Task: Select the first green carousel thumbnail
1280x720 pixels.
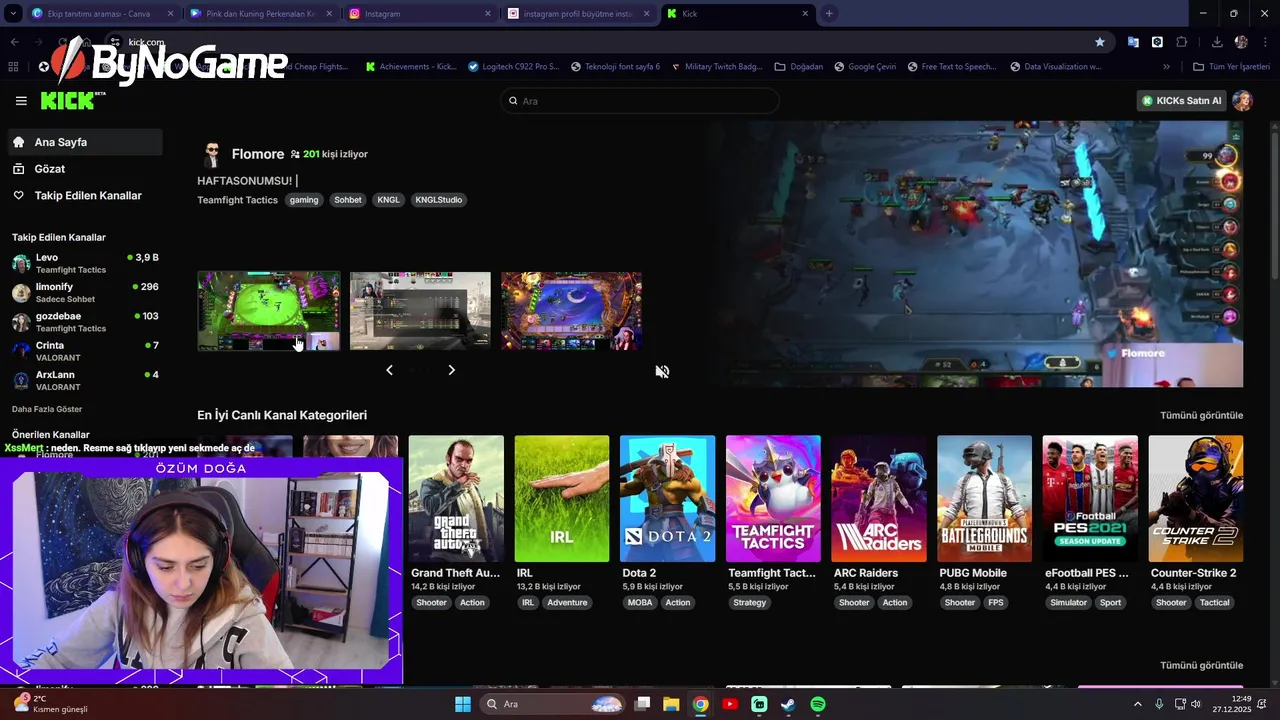Action: [268, 311]
